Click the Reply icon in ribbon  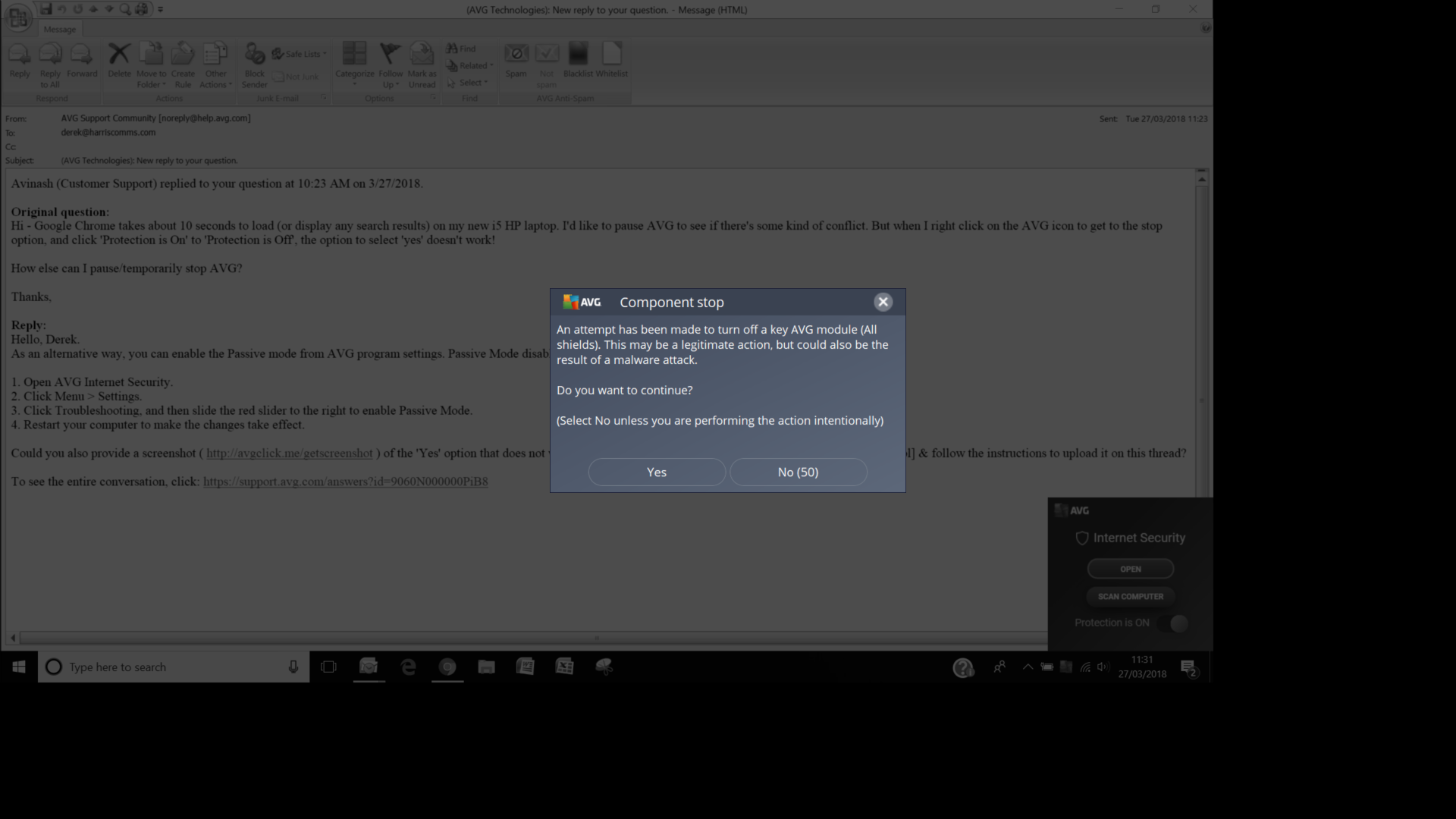[20, 61]
